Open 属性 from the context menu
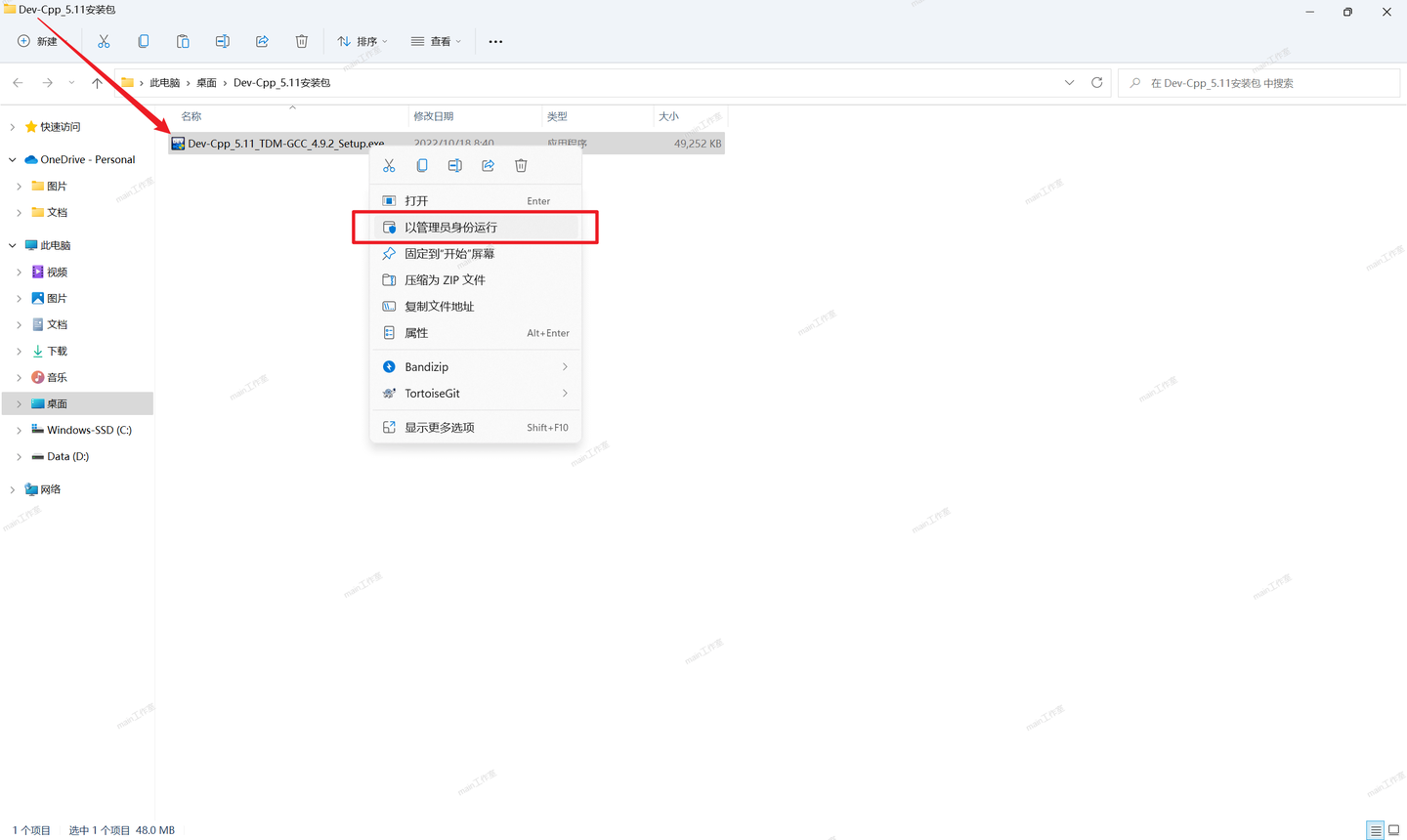 click(476, 332)
